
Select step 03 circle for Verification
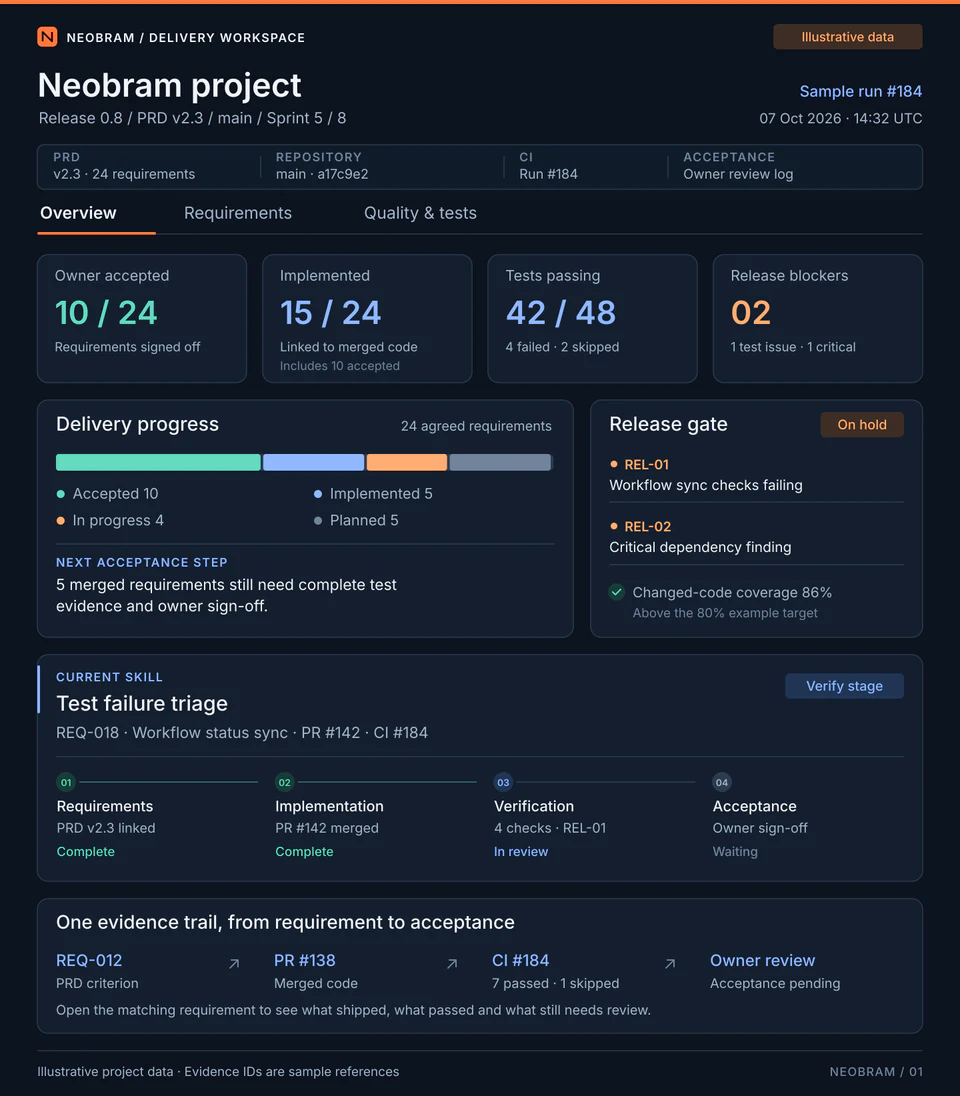(x=503, y=782)
